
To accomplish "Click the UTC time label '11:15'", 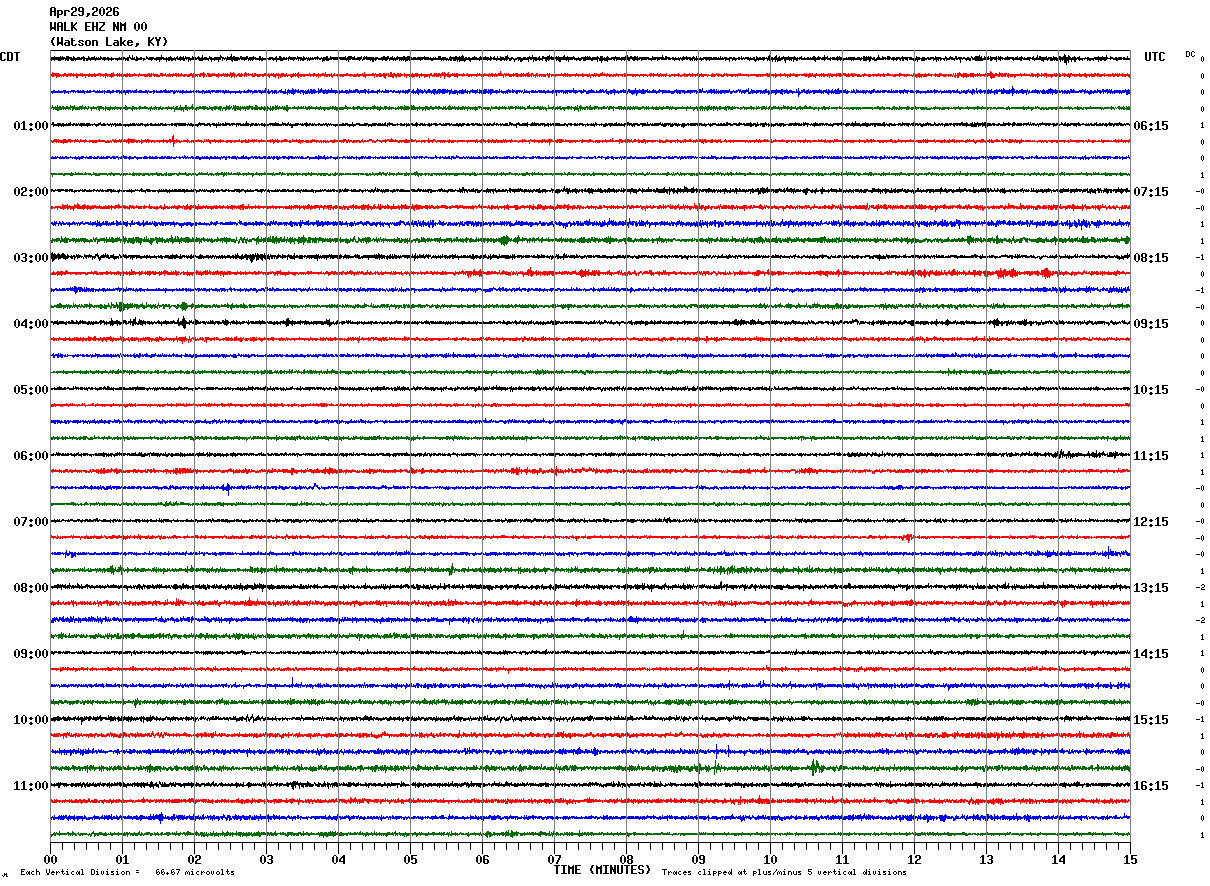I will tap(1151, 456).
